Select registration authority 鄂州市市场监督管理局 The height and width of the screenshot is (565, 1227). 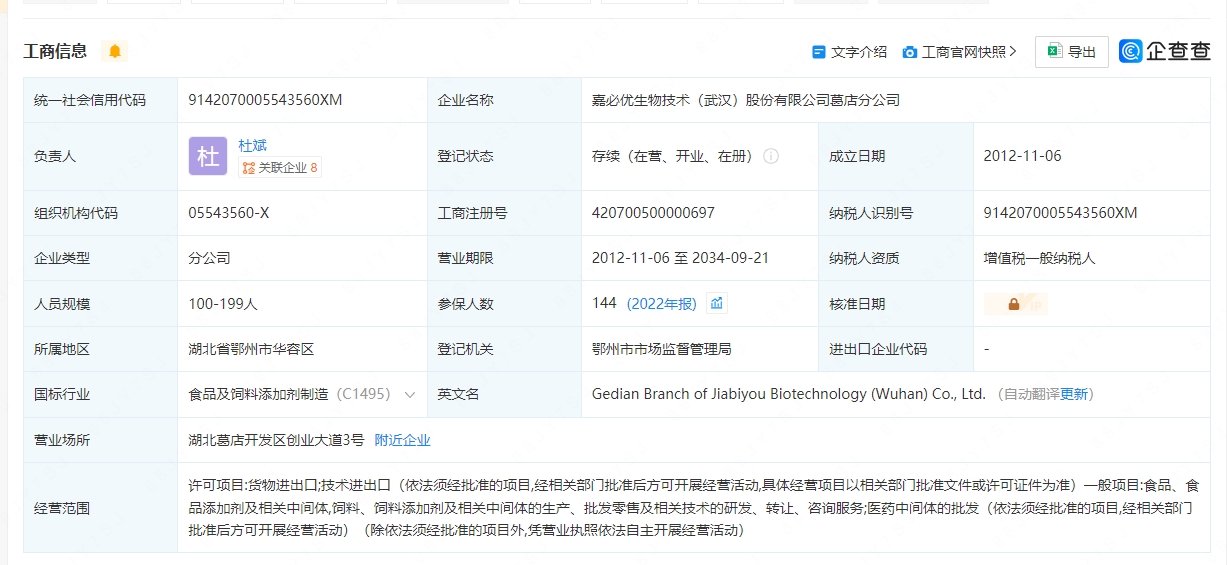[662, 350]
